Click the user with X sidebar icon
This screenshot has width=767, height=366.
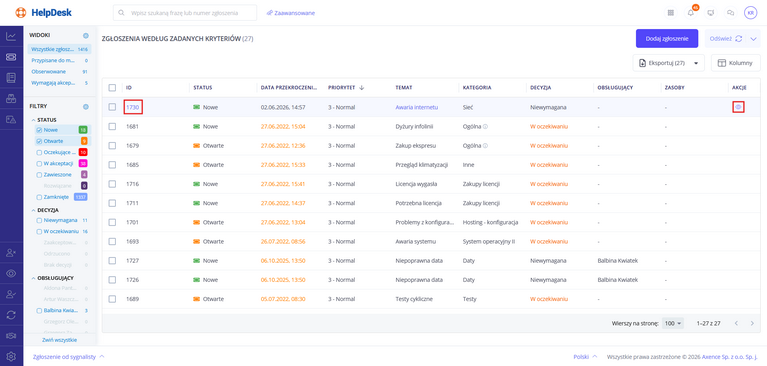pyautogui.click(x=11, y=252)
